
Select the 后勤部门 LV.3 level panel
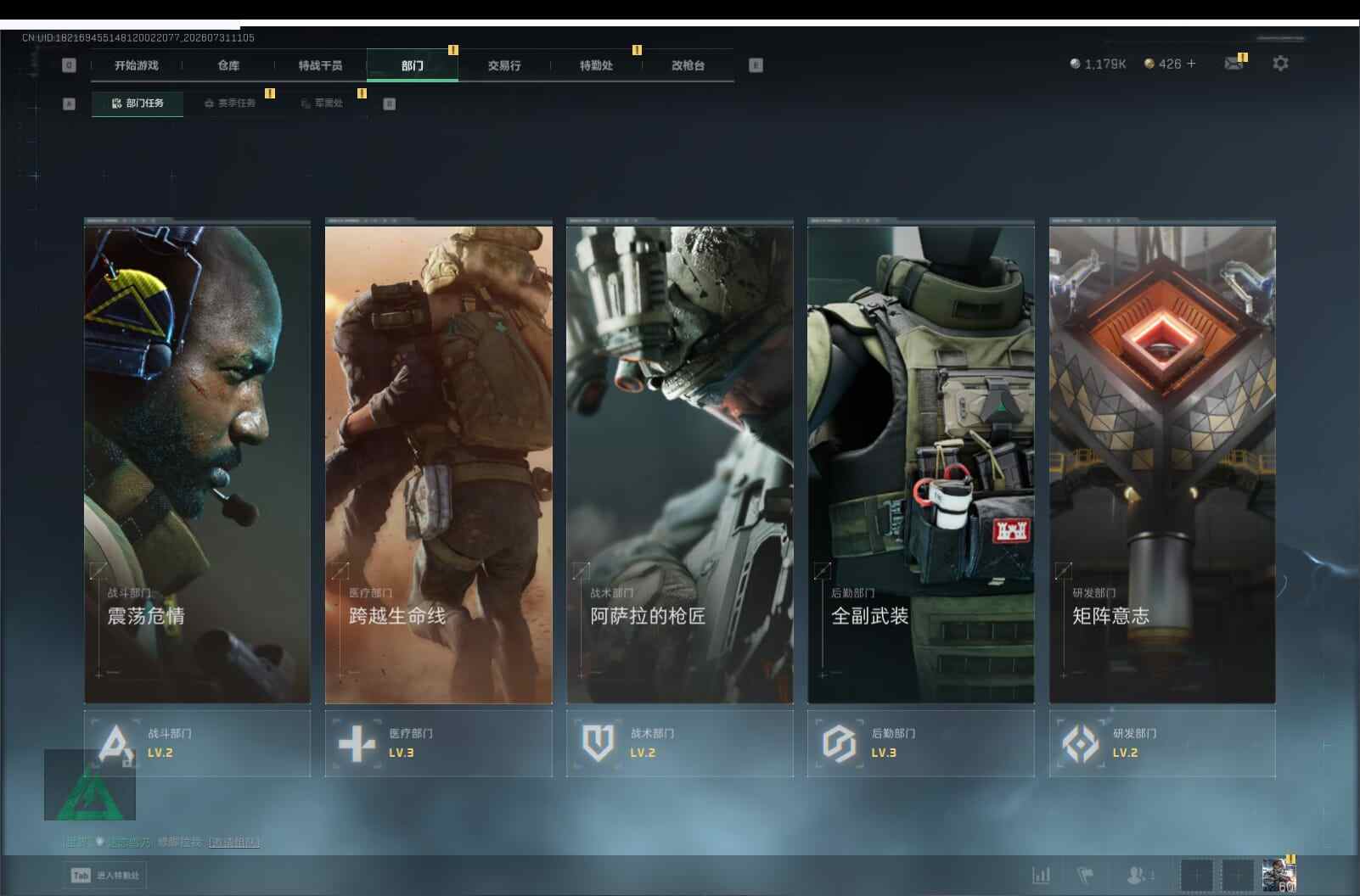[x=921, y=743]
